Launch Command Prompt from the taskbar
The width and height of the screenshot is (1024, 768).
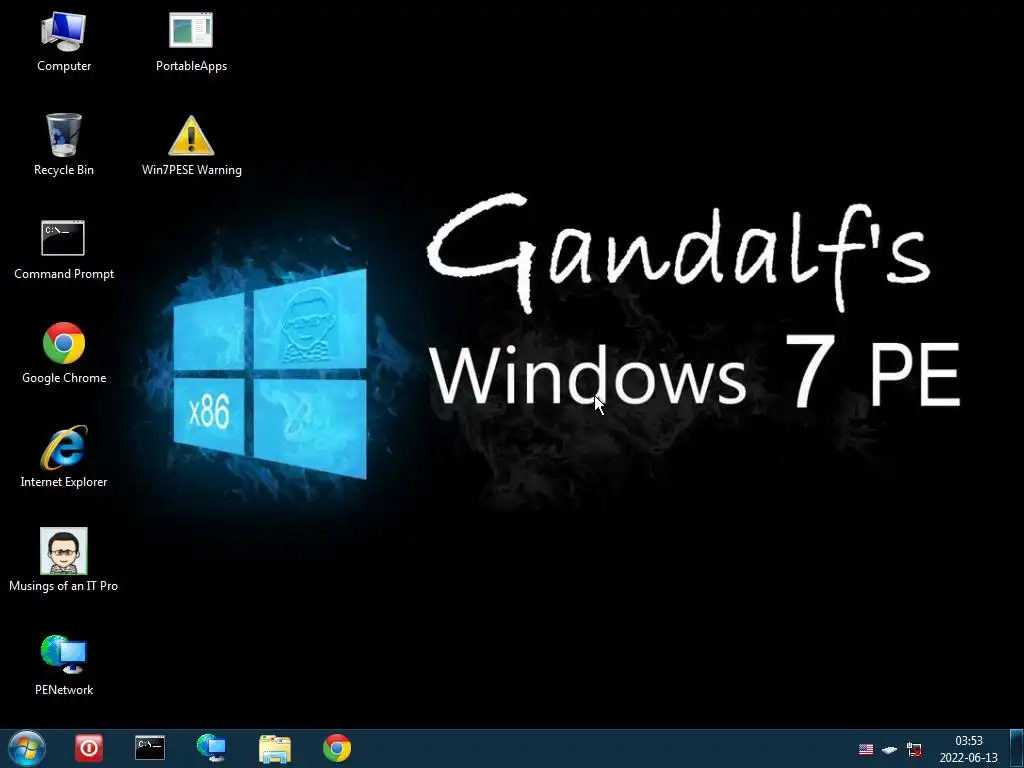pyautogui.click(x=150, y=748)
